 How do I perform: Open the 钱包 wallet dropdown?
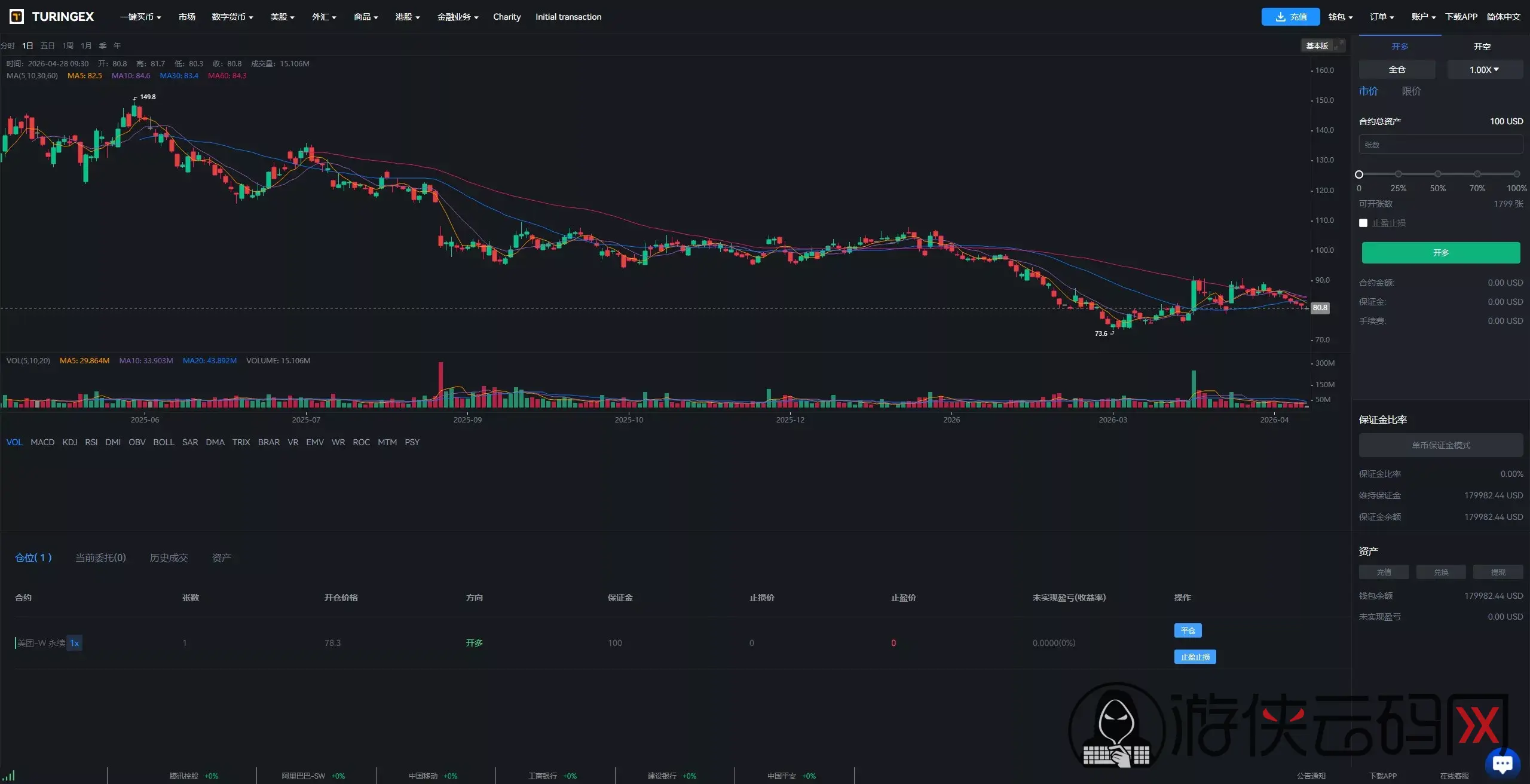(x=1341, y=17)
